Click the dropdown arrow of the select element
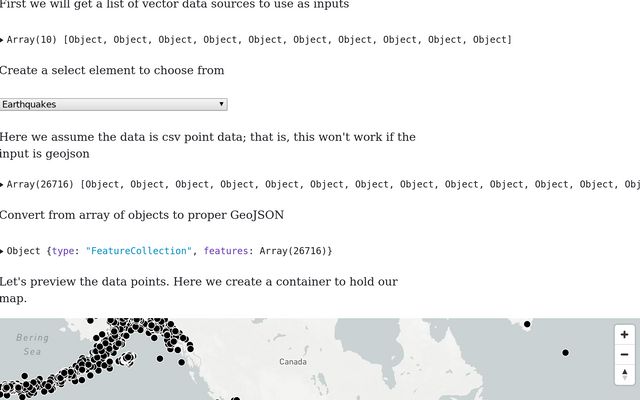Image resolution: width=640 pixels, height=400 pixels. click(221, 104)
